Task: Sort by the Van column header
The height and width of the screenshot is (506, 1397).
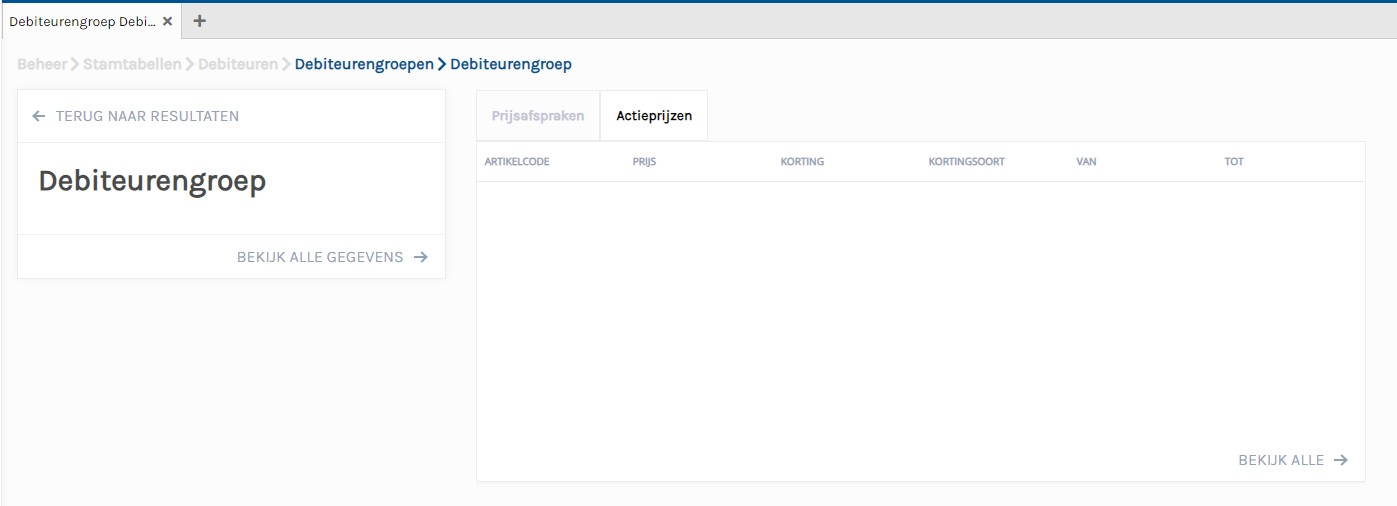Action: [x=1086, y=162]
